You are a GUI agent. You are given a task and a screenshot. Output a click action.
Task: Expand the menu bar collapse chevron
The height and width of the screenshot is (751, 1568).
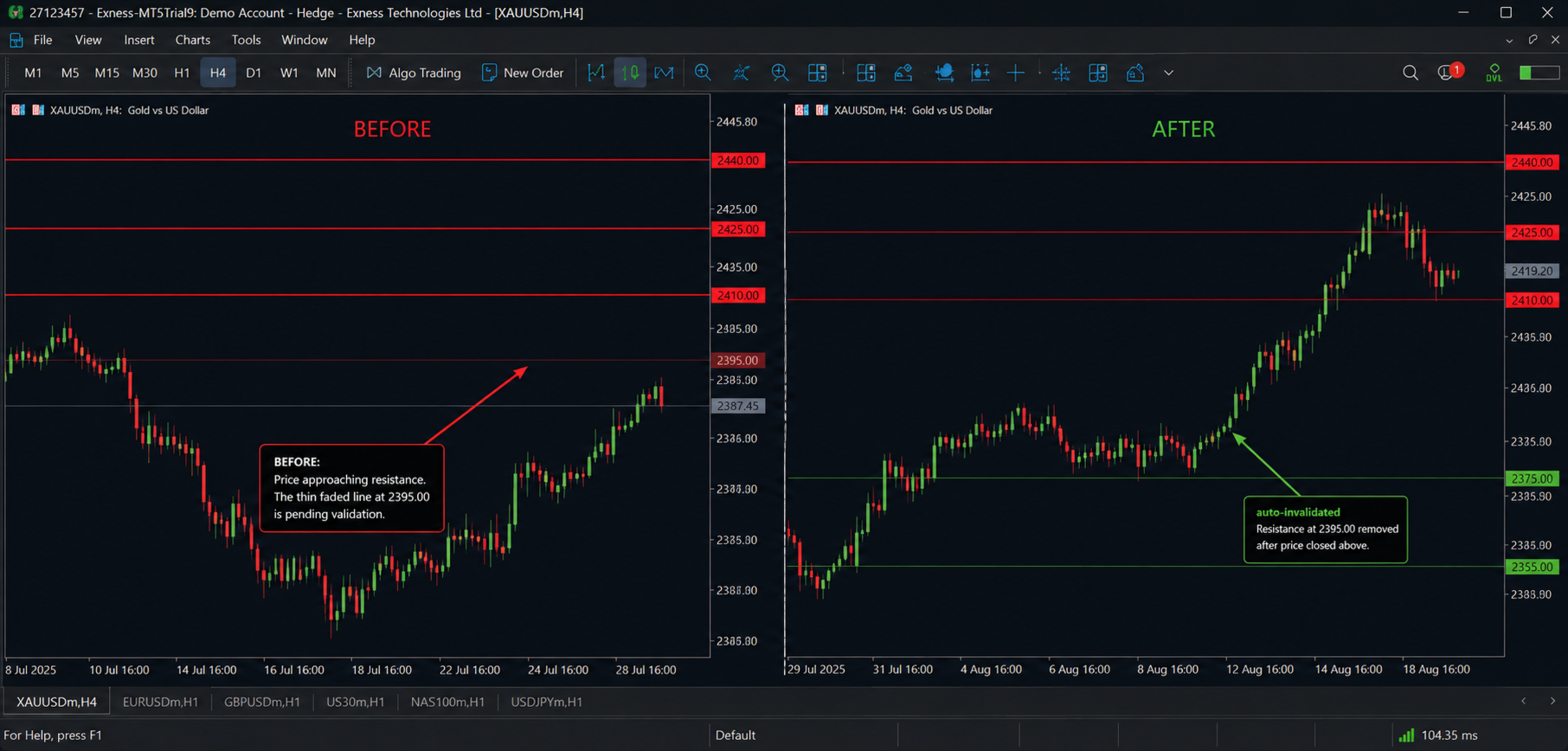point(1509,40)
